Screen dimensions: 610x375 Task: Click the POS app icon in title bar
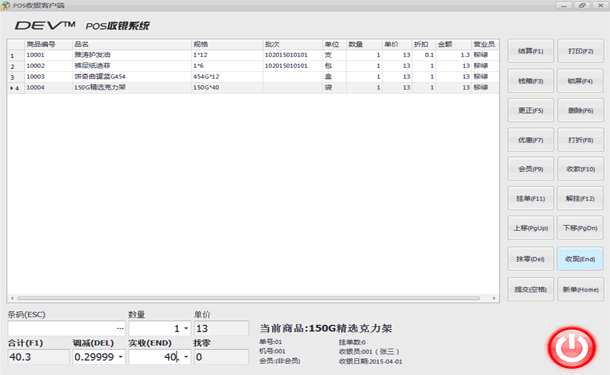(x=5, y=5)
